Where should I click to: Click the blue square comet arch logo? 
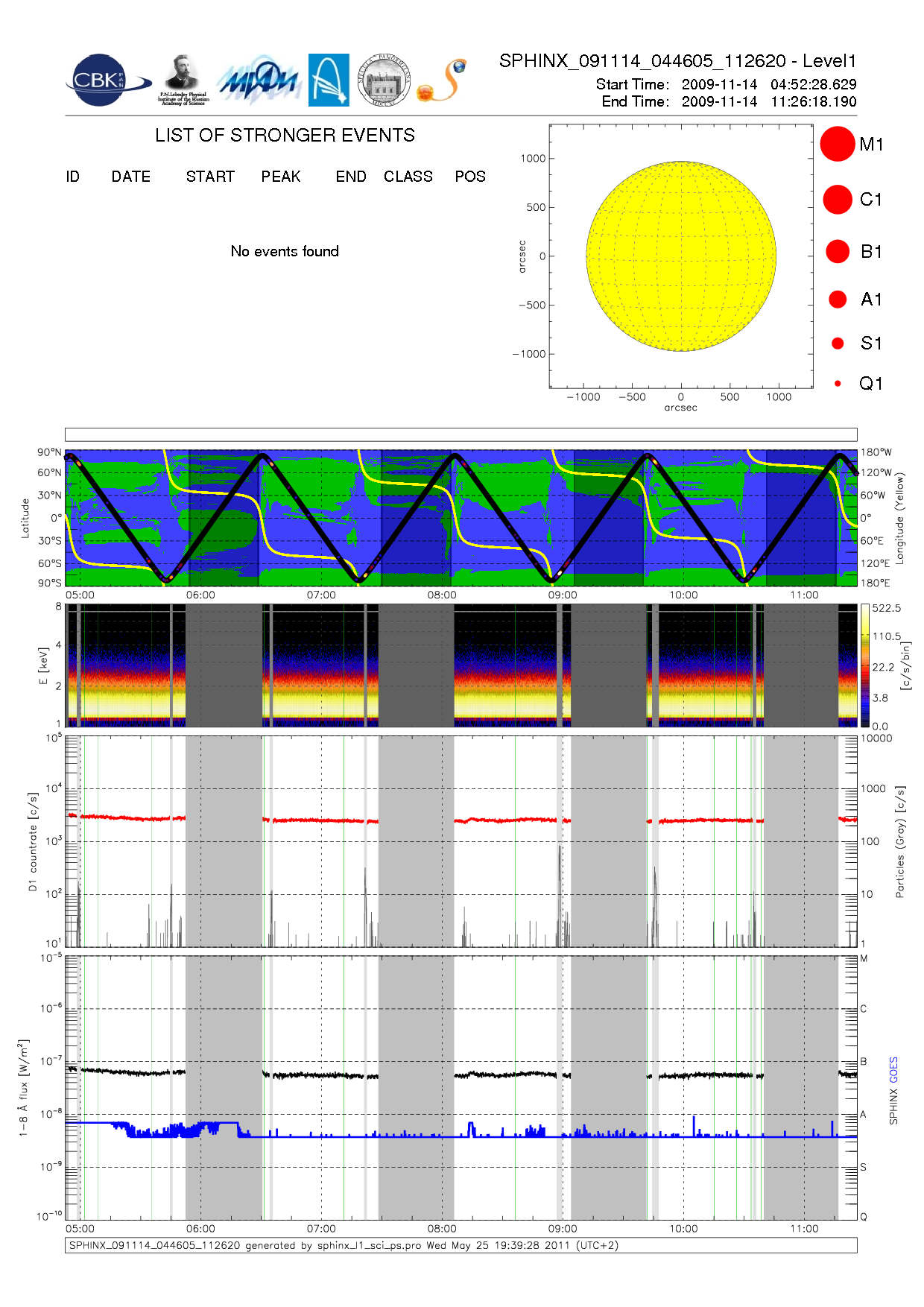coord(329,80)
